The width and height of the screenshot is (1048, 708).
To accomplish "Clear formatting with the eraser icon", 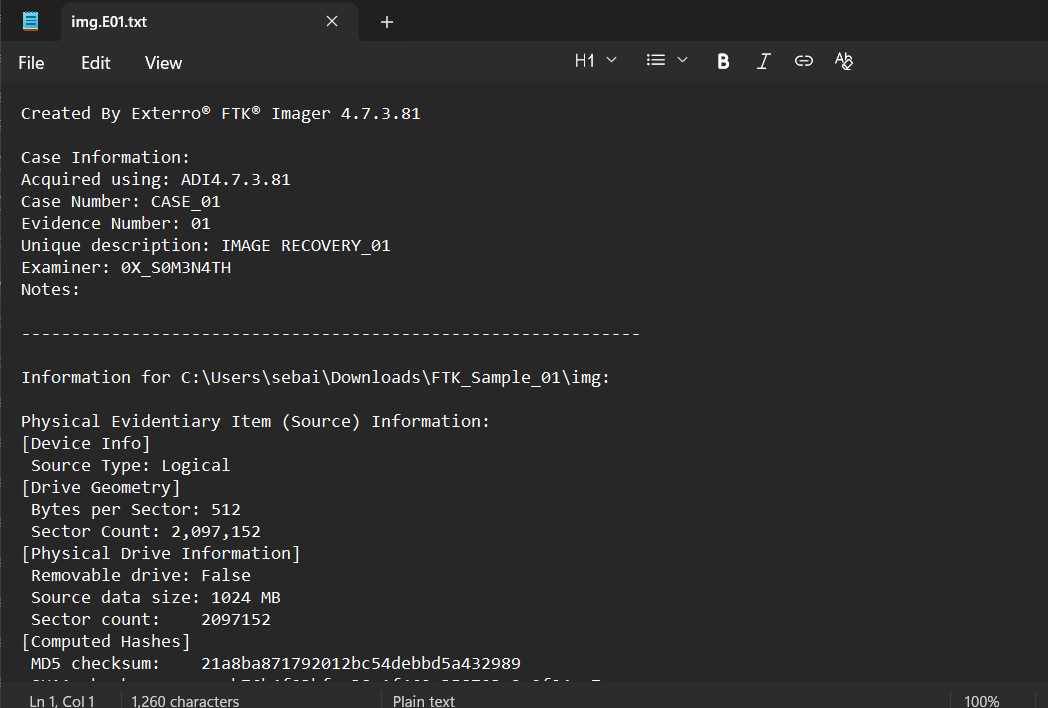I will pos(843,61).
